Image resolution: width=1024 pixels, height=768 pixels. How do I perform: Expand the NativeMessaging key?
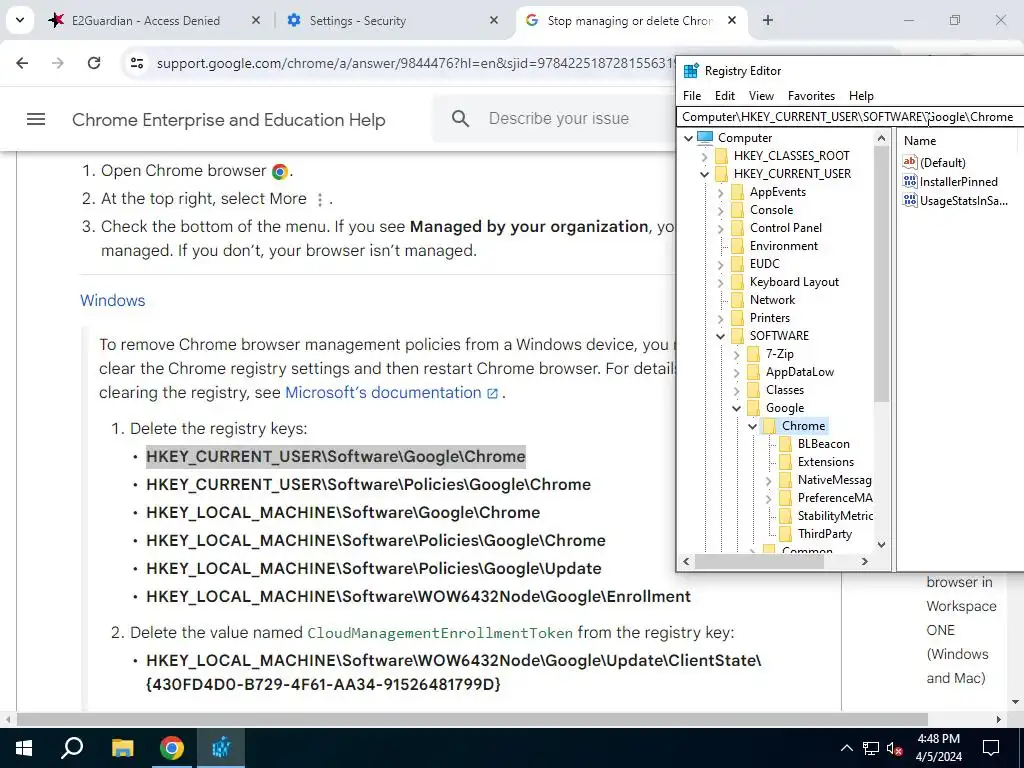[769, 480]
